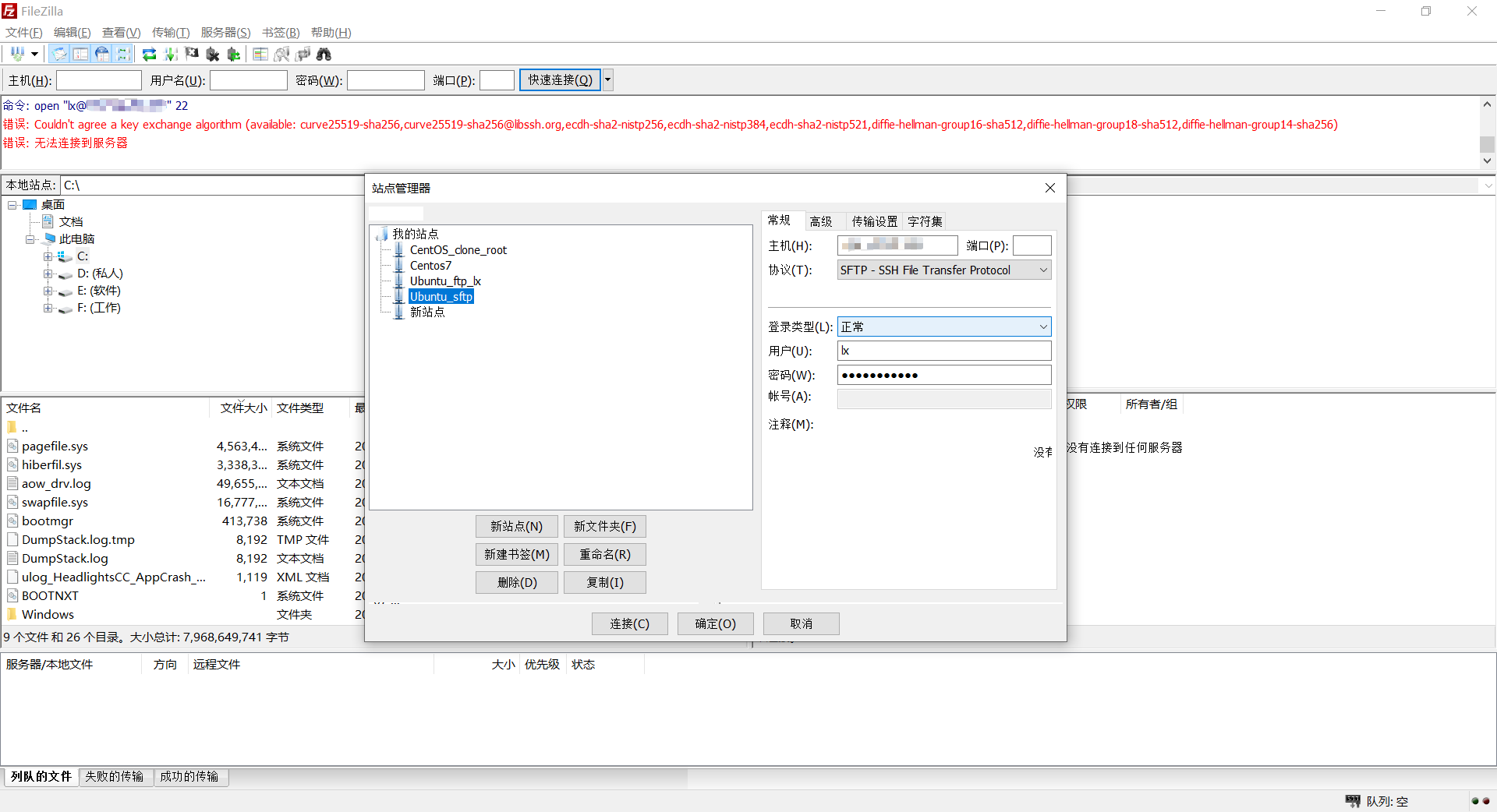
Task: Click the 快速连接(Q) button
Action: pyautogui.click(x=560, y=80)
